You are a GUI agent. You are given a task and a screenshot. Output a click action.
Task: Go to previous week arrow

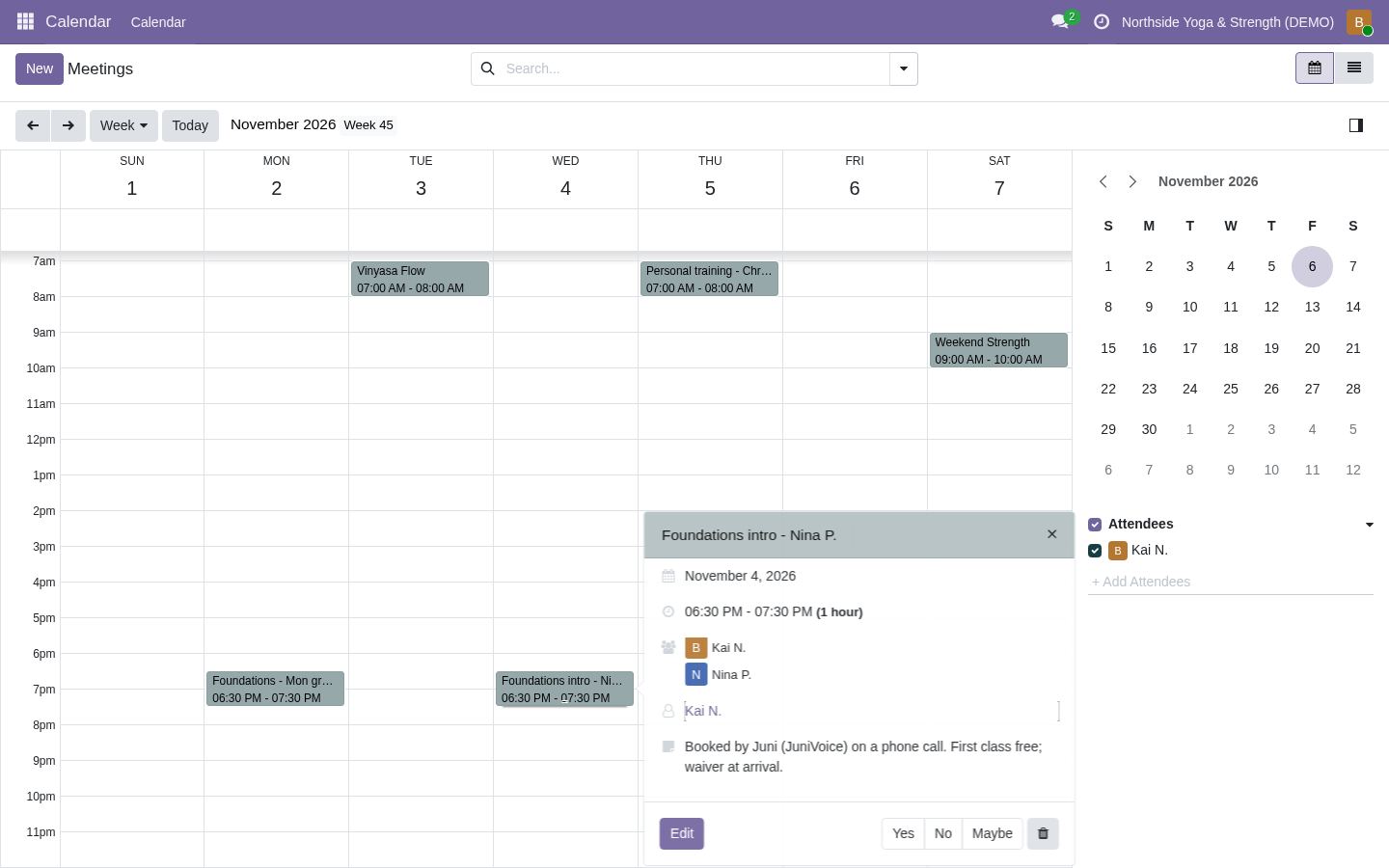33,125
